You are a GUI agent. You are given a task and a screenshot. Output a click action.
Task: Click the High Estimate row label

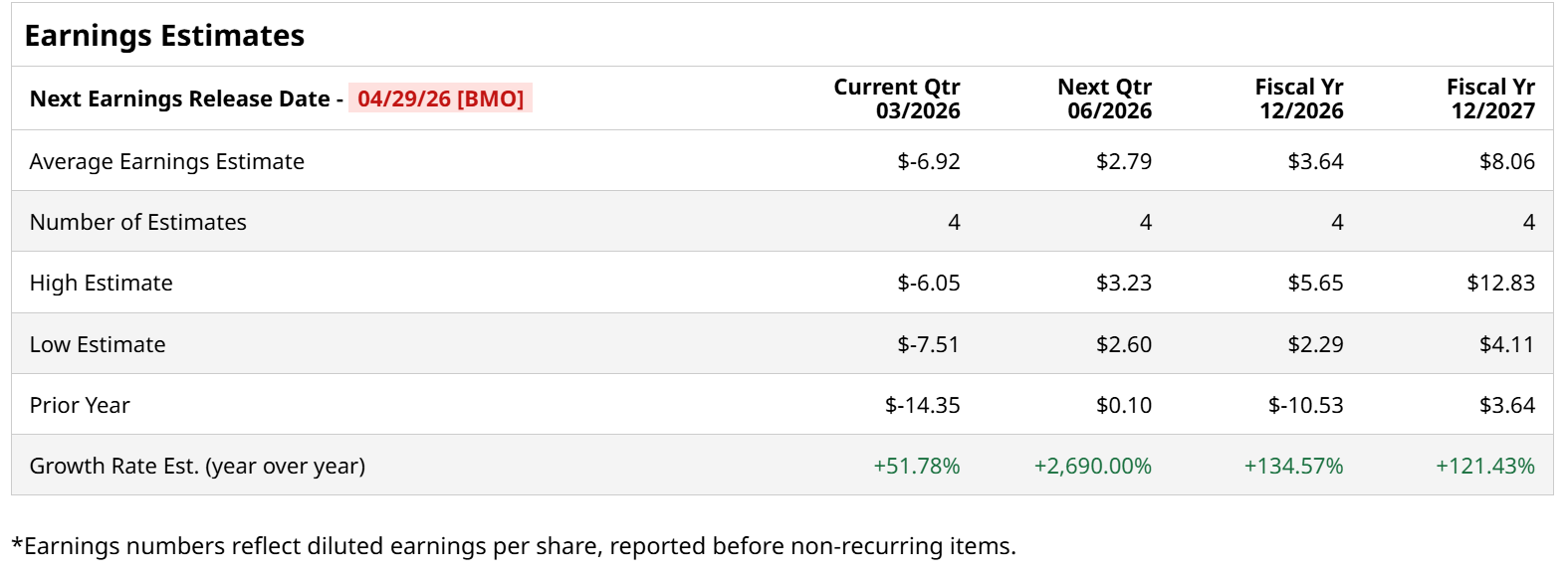click(x=102, y=284)
